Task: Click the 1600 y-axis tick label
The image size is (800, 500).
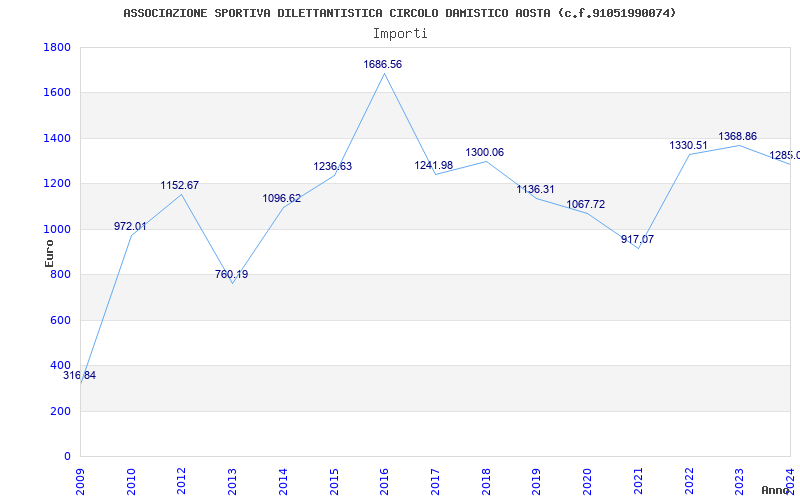Action: click(x=57, y=93)
